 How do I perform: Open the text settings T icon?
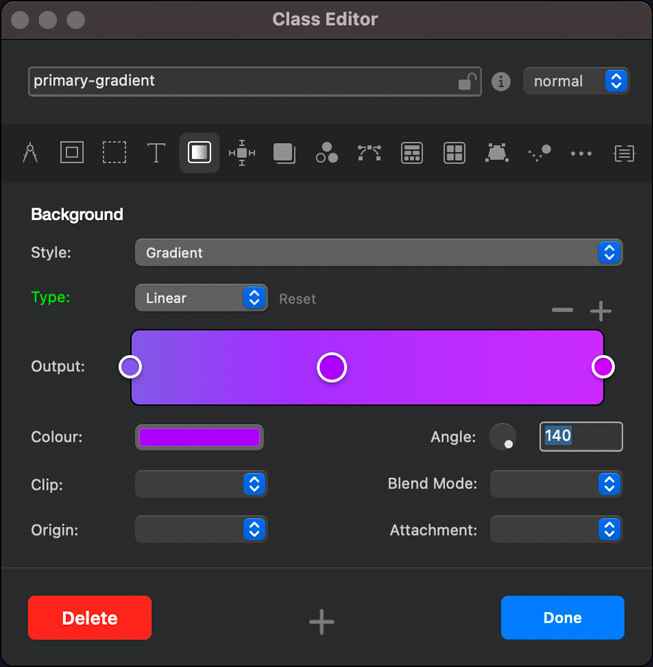(156, 153)
